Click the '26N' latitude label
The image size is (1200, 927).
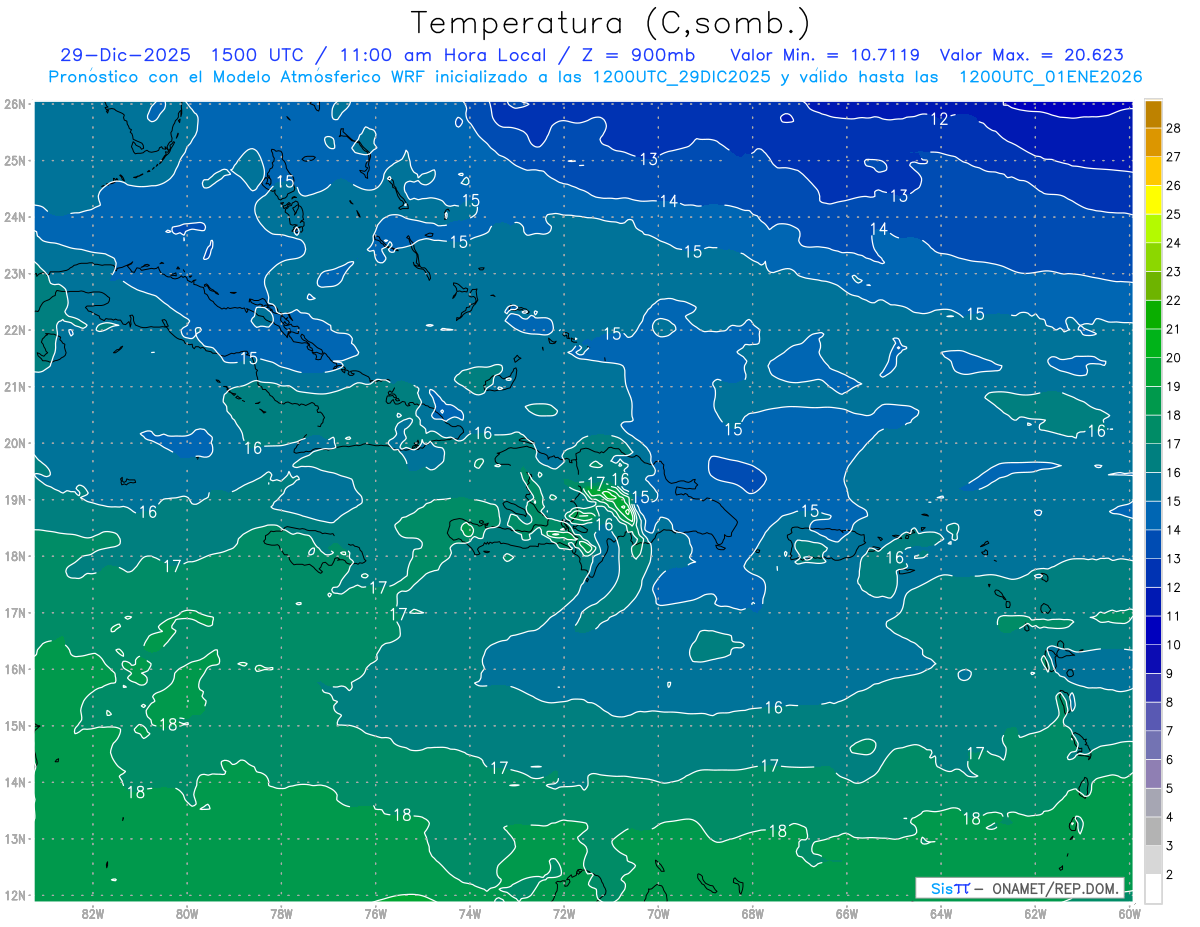click(15, 104)
